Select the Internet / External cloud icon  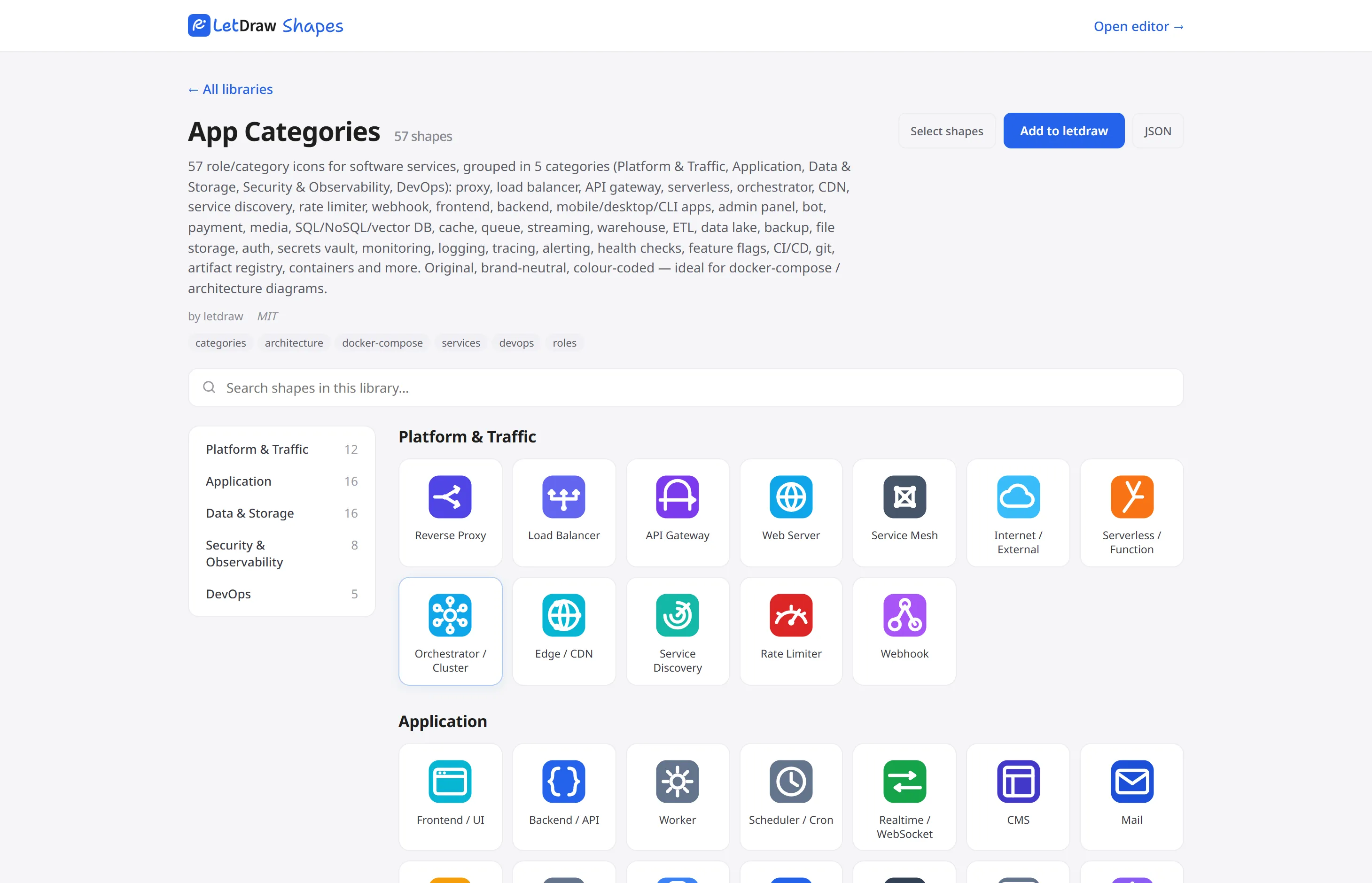(x=1018, y=496)
